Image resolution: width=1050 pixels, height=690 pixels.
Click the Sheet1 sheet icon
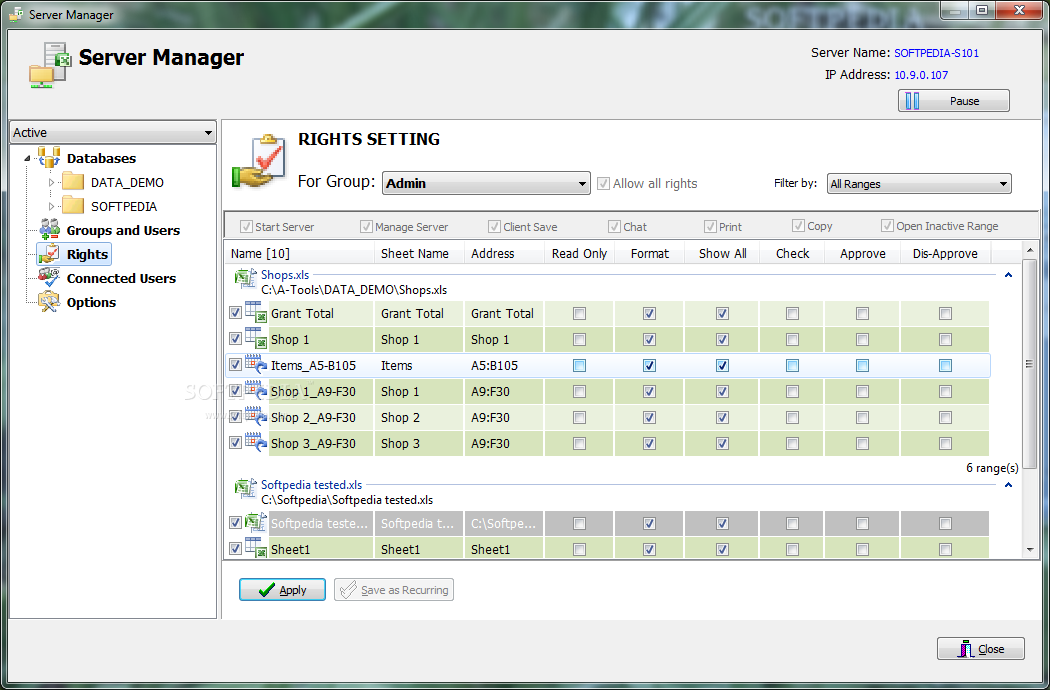[256, 547]
